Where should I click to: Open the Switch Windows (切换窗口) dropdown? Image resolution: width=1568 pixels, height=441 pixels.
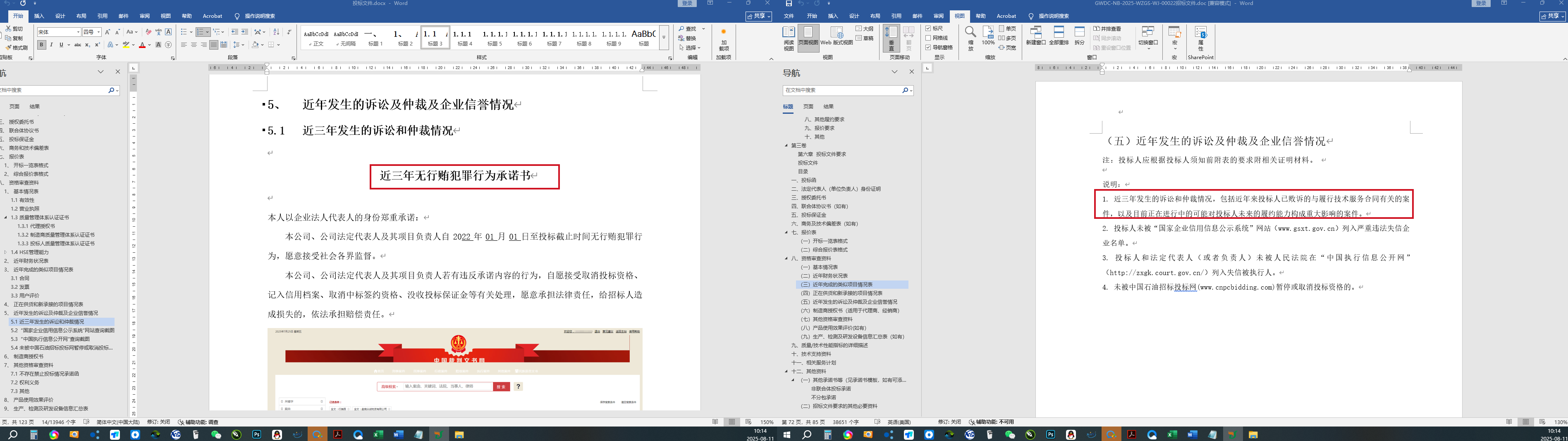point(1148,38)
